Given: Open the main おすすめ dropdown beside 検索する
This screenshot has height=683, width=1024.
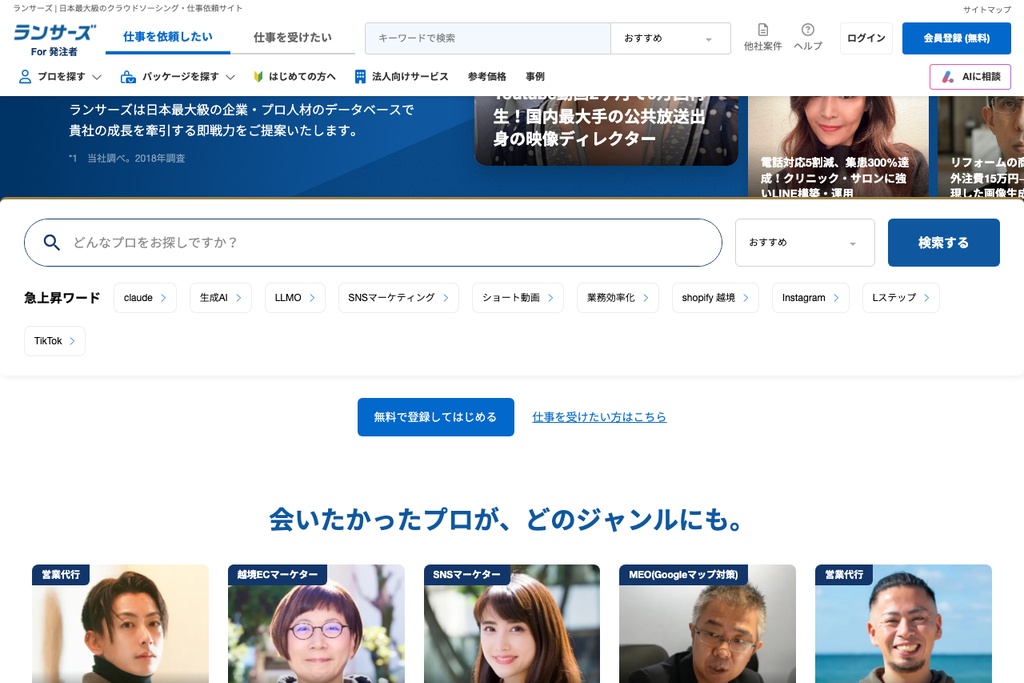Looking at the screenshot, I should coord(805,242).
